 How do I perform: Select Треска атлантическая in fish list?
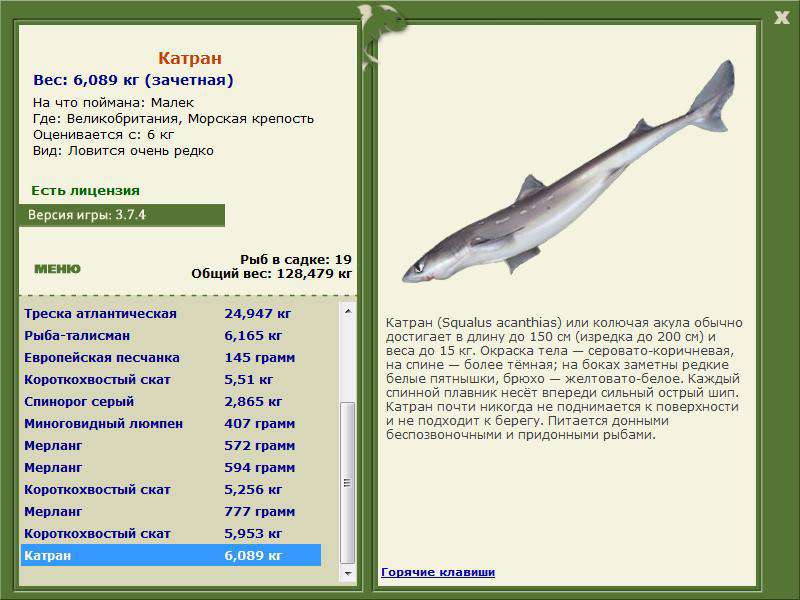coord(171,313)
